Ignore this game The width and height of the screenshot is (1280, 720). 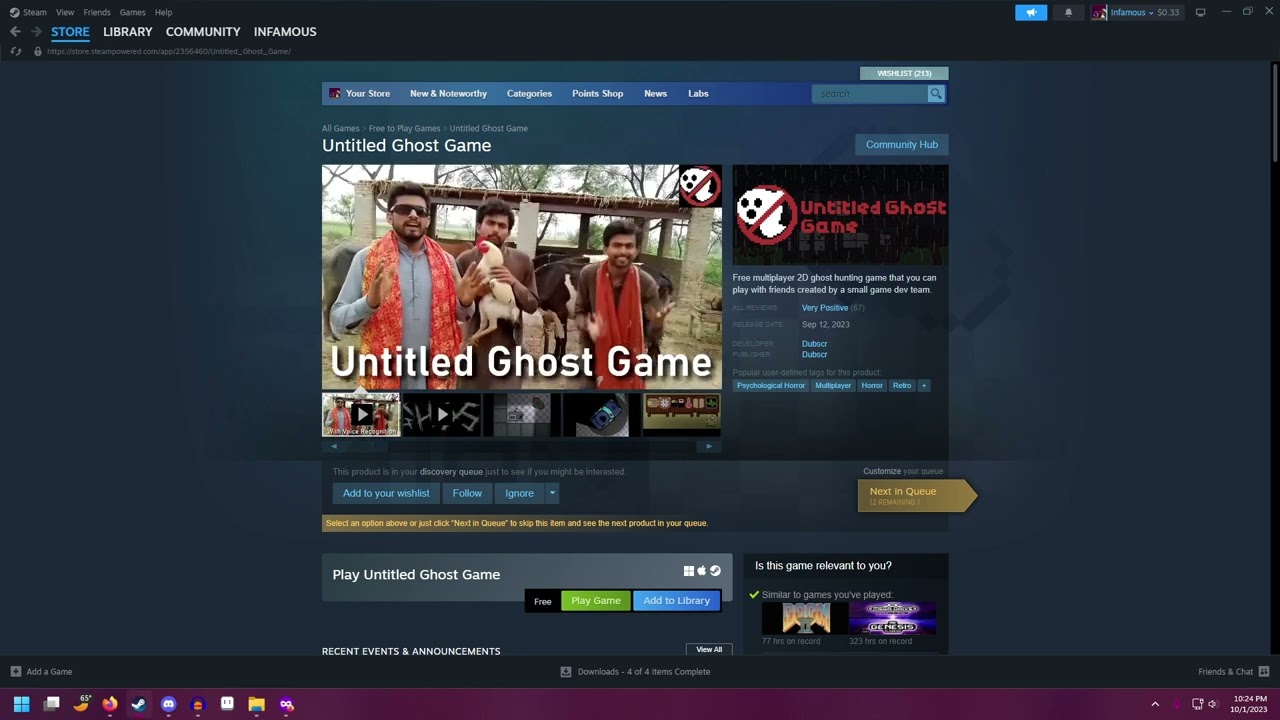(519, 493)
